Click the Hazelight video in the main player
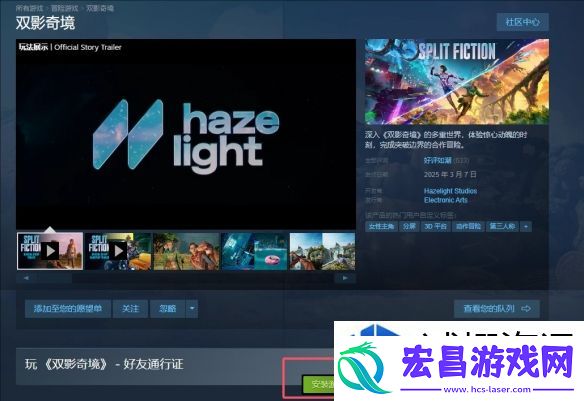The width and height of the screenshot is (584, 401). point(186,134)
